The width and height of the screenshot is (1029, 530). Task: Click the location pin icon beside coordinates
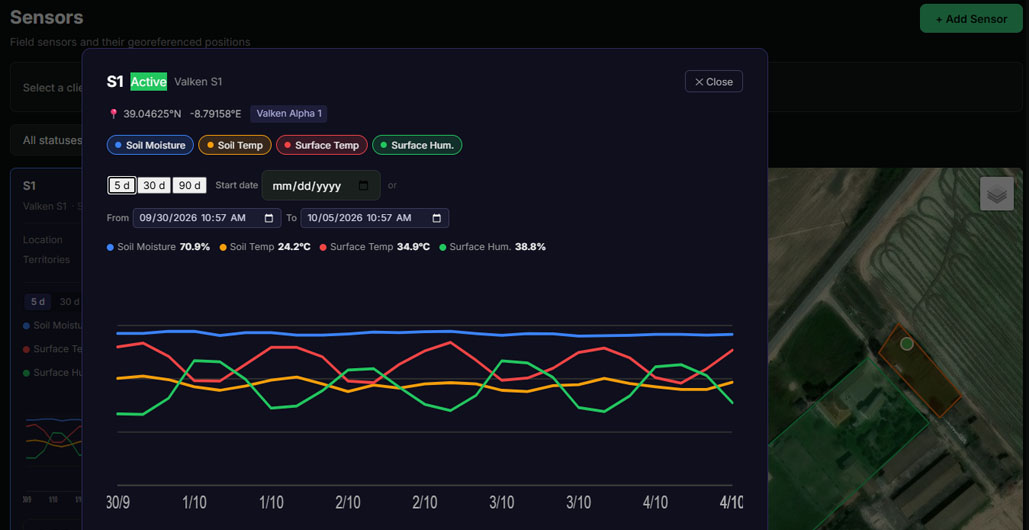click(114, 113)
